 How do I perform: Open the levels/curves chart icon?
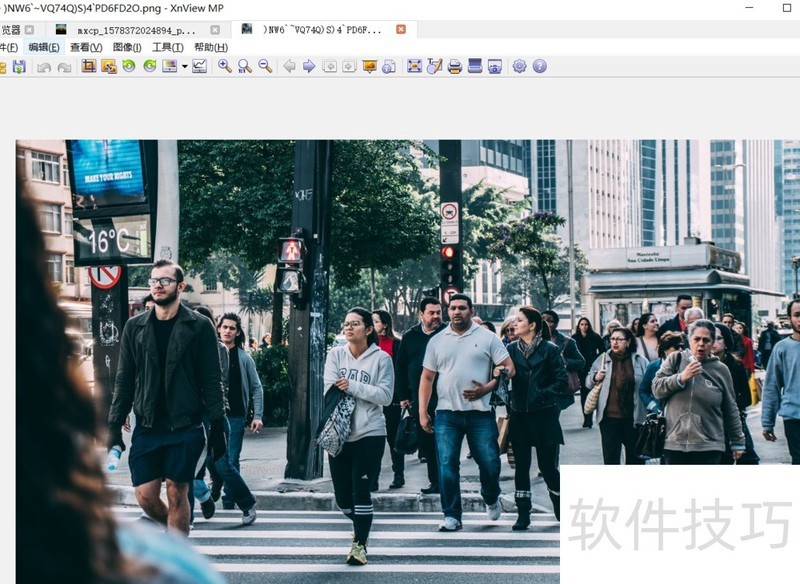[199, 66]
